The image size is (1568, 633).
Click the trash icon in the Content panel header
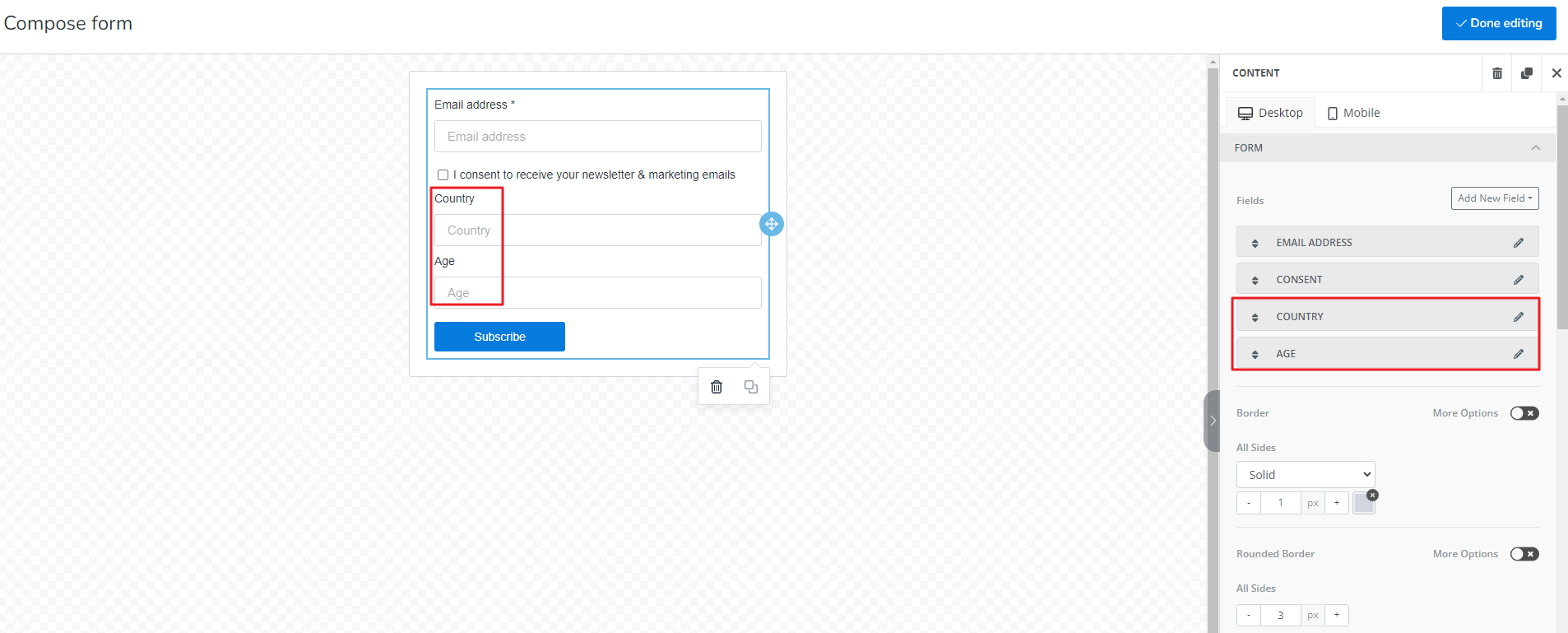pyautogui.click(x=1497, y=73)
